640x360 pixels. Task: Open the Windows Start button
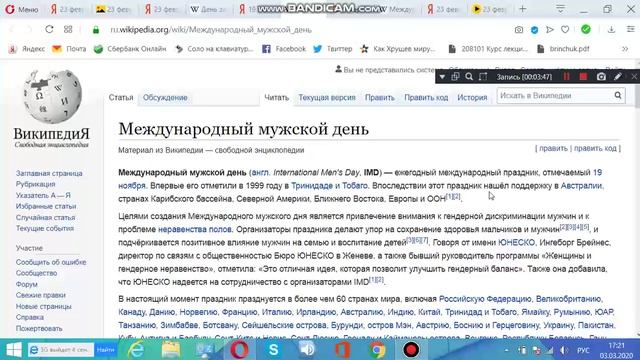13,350
